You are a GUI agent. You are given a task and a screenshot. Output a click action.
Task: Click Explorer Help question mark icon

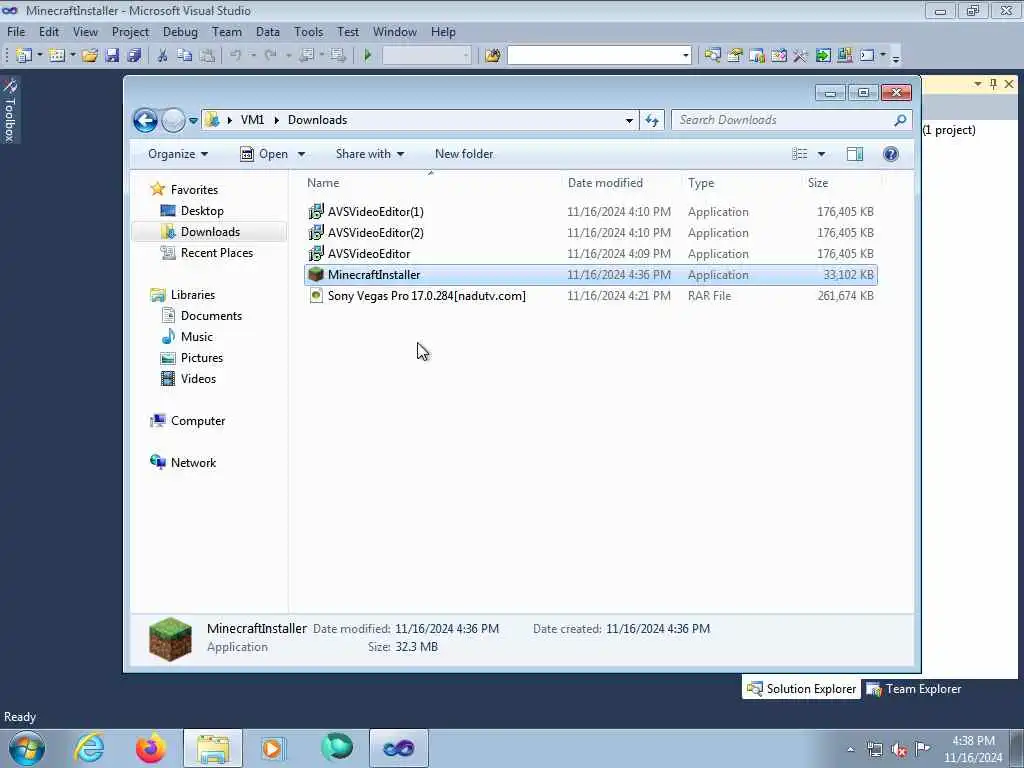click(891, 154)
